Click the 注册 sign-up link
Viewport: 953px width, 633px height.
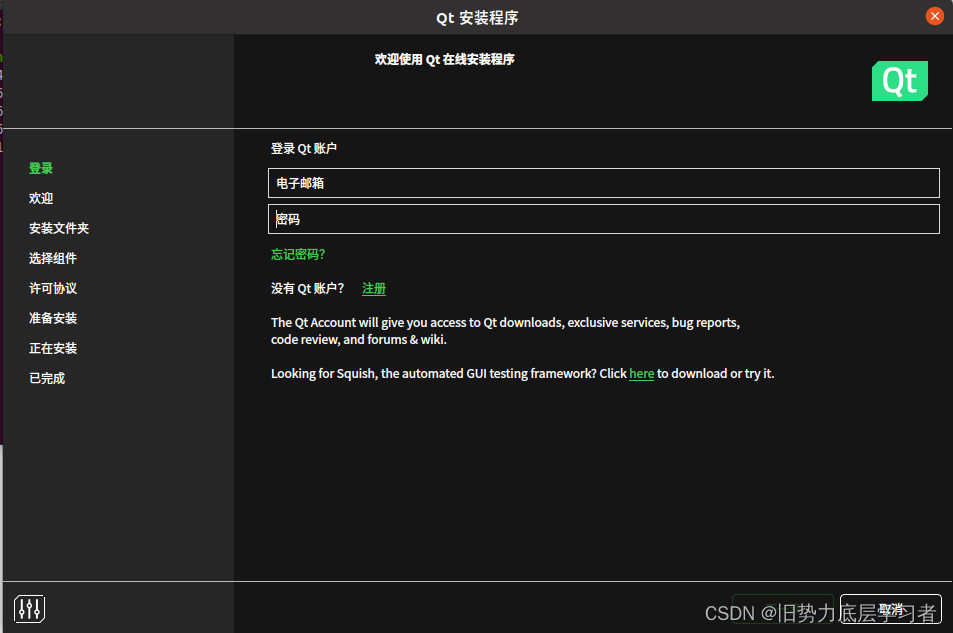coord(374,288)
